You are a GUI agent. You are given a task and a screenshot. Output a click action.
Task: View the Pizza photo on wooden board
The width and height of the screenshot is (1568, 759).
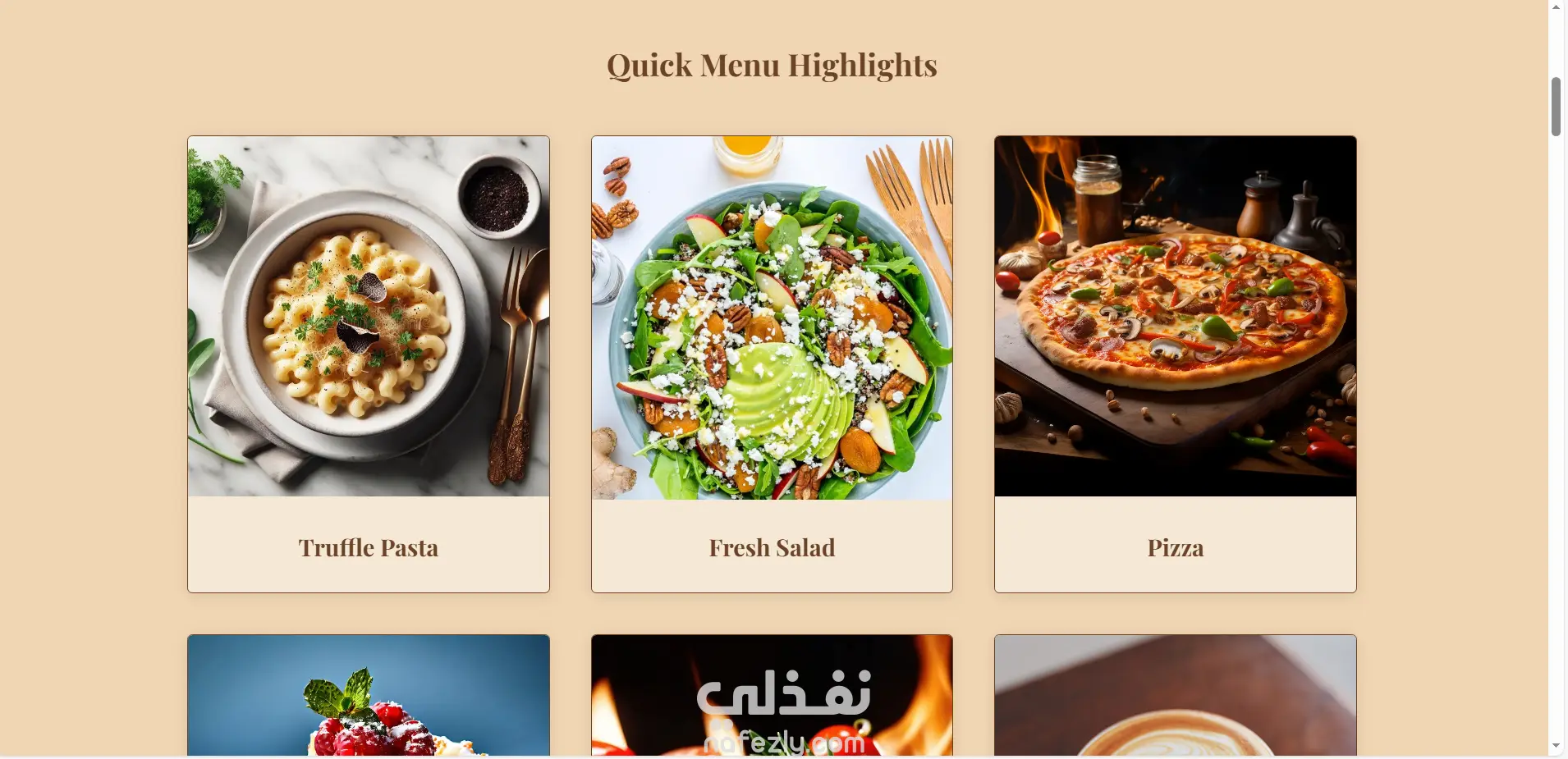[x=1176, y=317]
